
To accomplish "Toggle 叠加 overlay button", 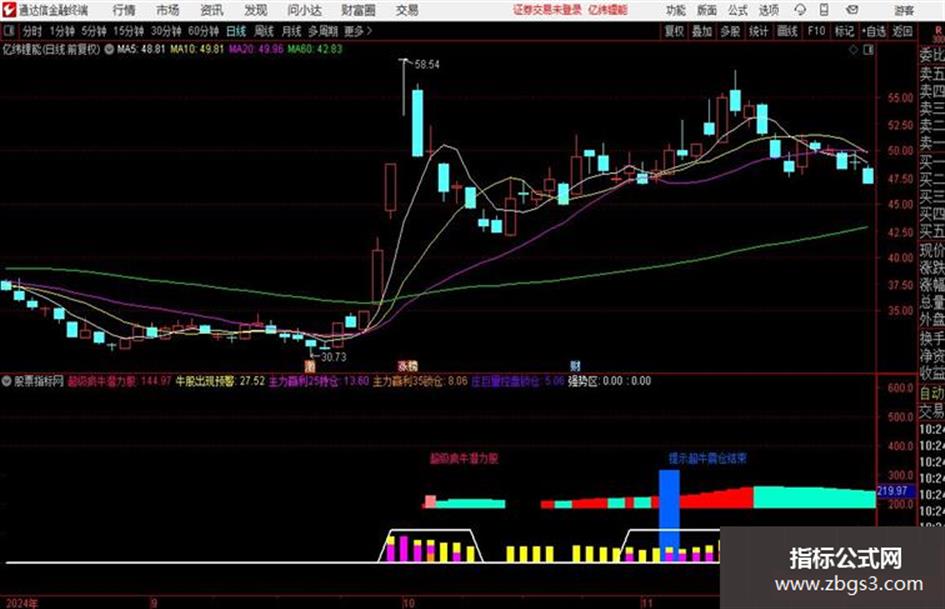I will [702, 31].
